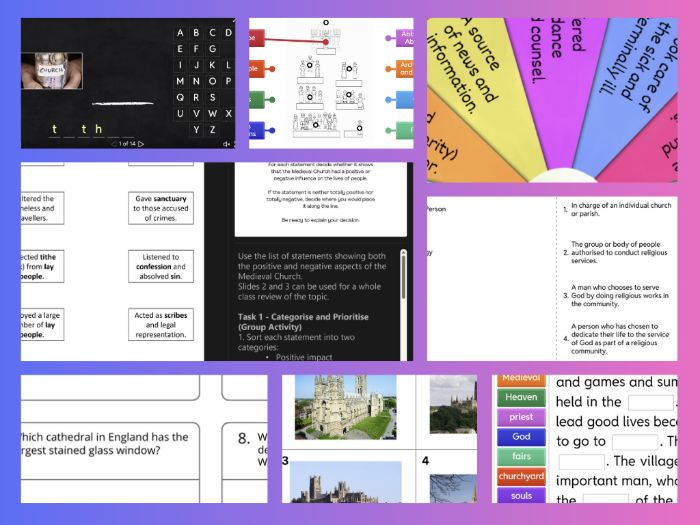Pick the 'souls' word tile

coord(521,495)
